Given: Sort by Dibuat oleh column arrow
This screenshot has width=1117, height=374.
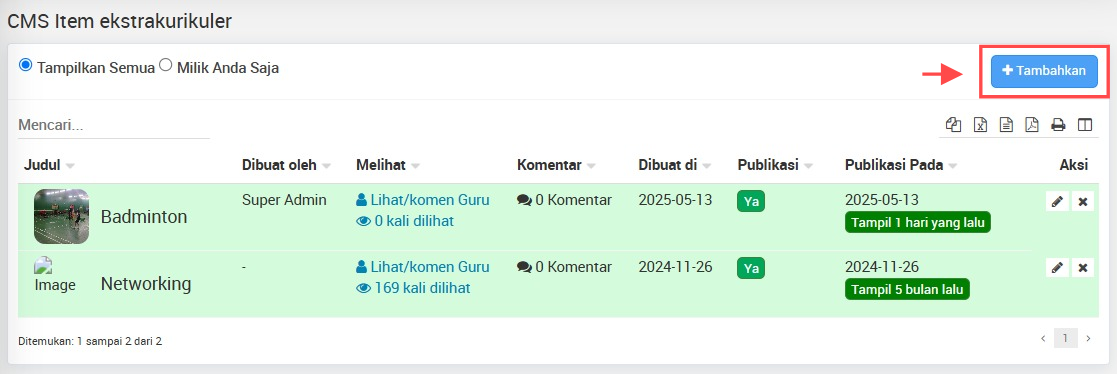Looking at the screenshot, I should [326, 165].
